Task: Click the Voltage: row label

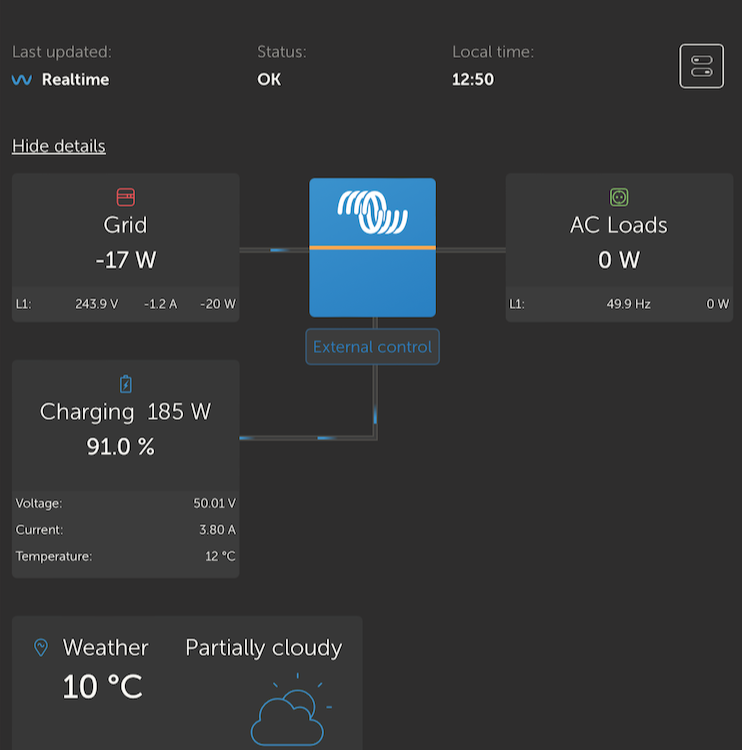Action: [39, 503]
